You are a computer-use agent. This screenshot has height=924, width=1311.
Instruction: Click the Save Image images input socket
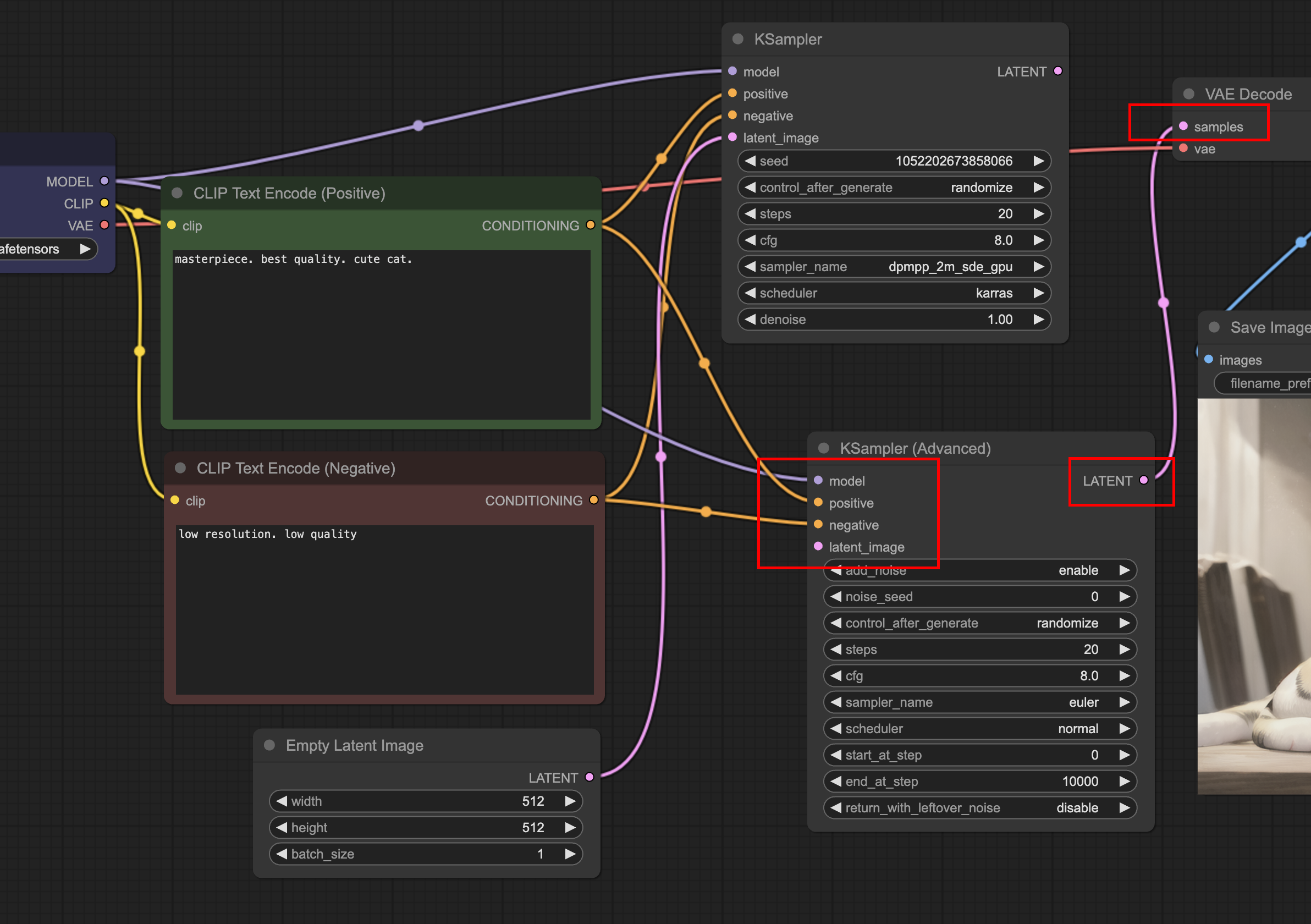[1208, 359]
